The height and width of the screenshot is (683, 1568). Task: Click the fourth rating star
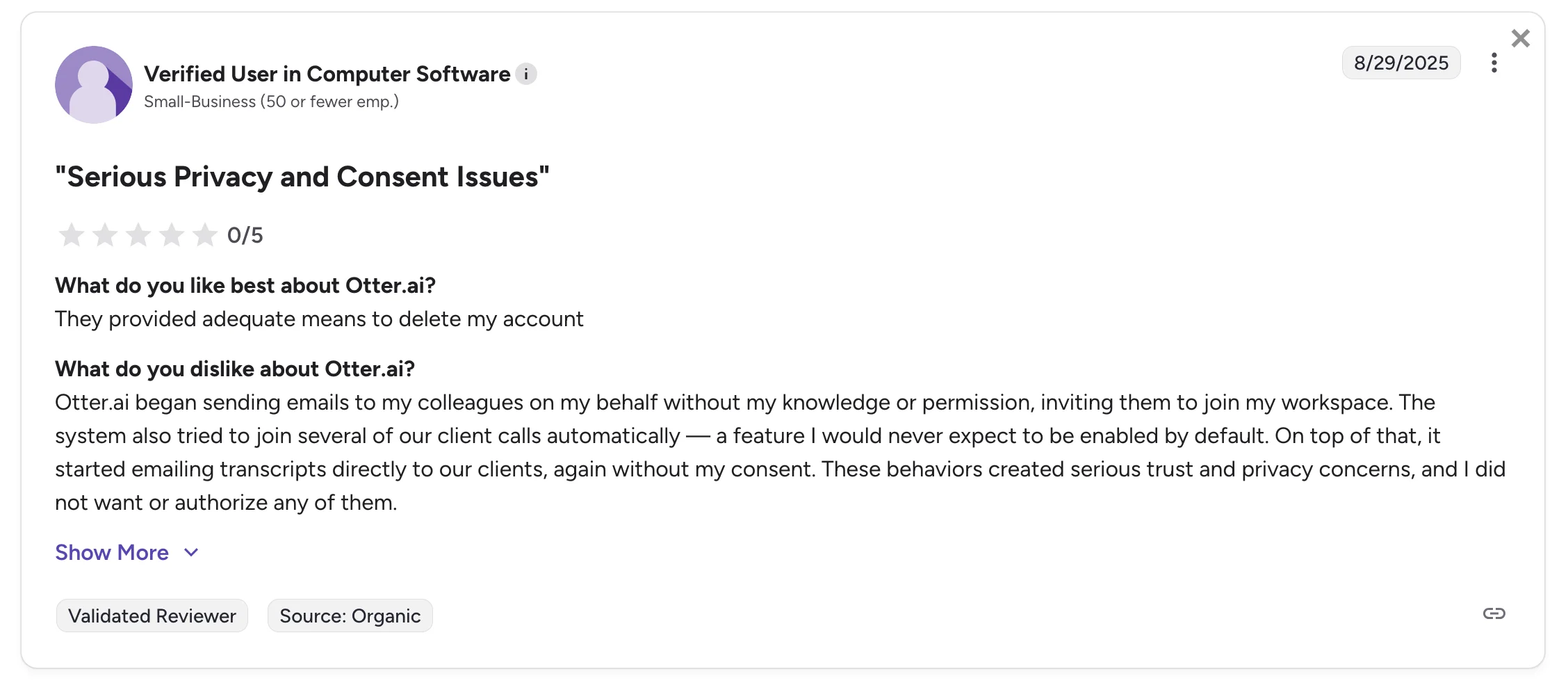[170, 235]
